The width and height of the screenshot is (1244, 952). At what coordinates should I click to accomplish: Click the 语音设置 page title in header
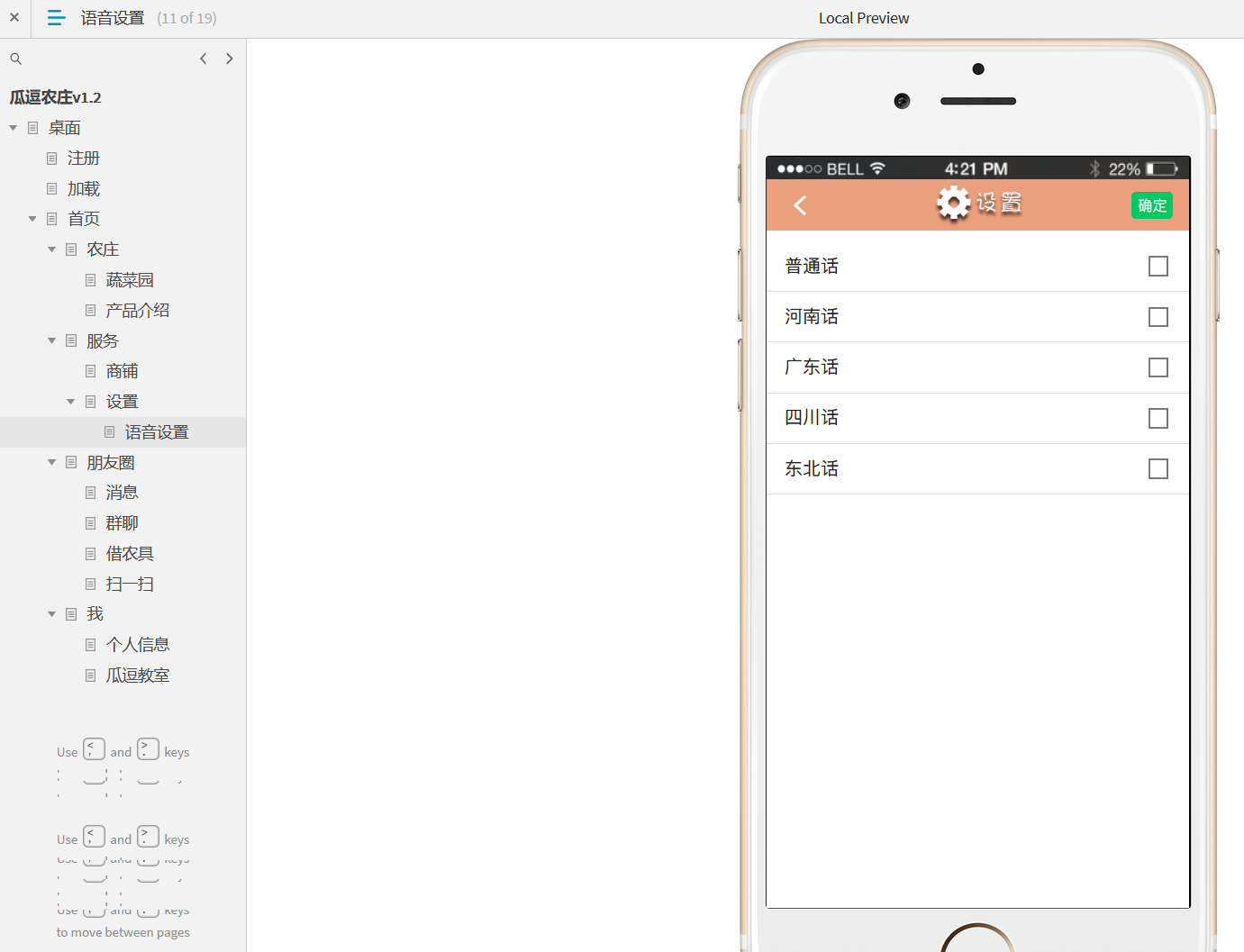tap(113, 18)
